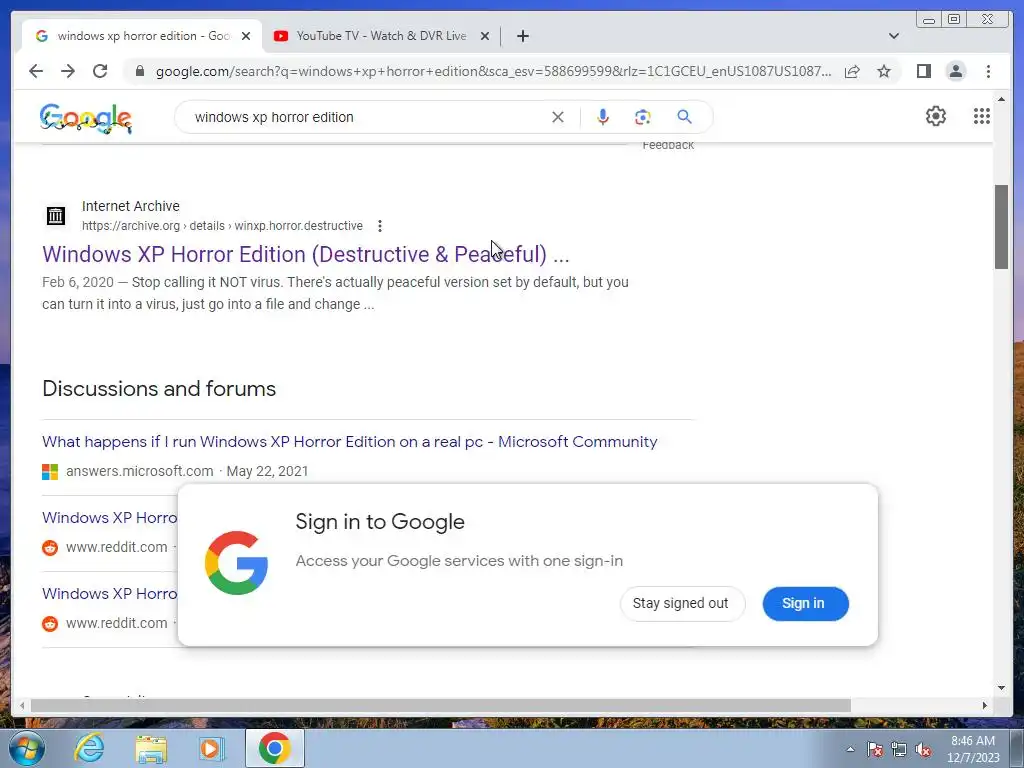Click the Google holiday logo
1024x768 pixels.
(86, 118)
